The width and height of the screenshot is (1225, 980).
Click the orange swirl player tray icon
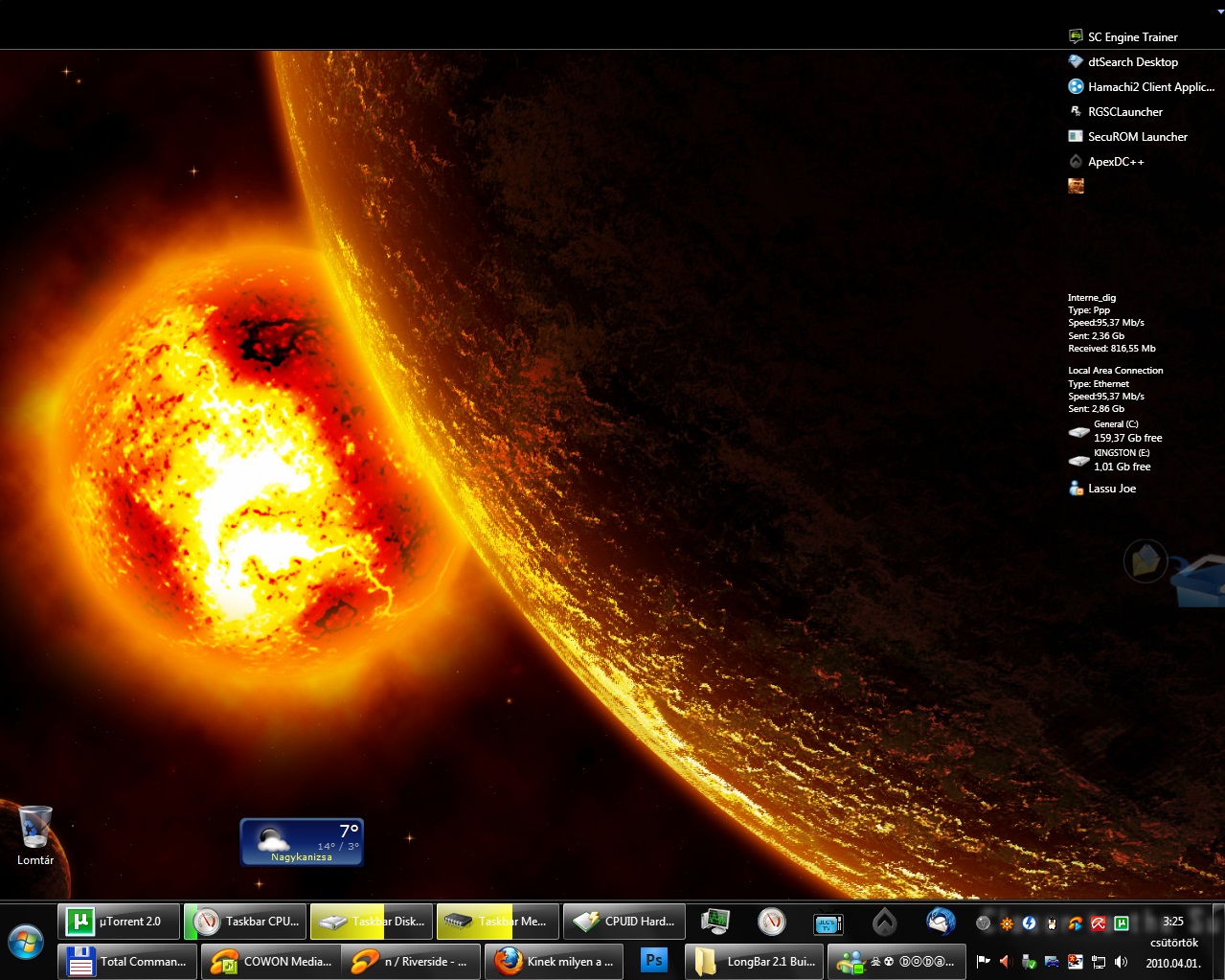[x=1076, y=923]
